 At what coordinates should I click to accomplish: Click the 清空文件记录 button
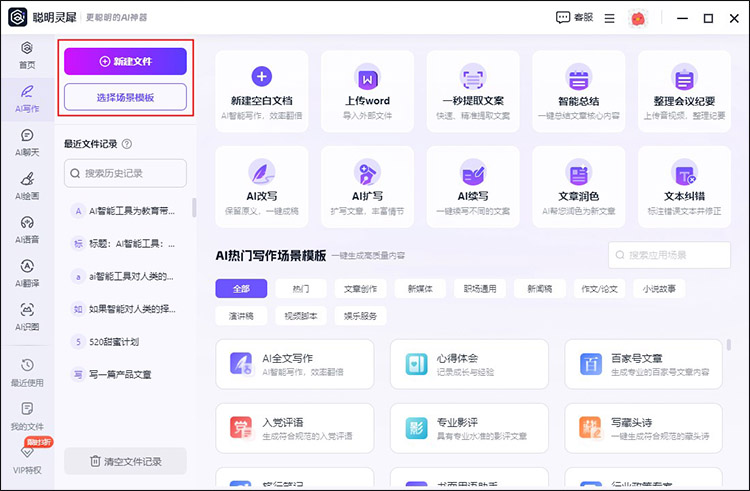coord(125,461)
